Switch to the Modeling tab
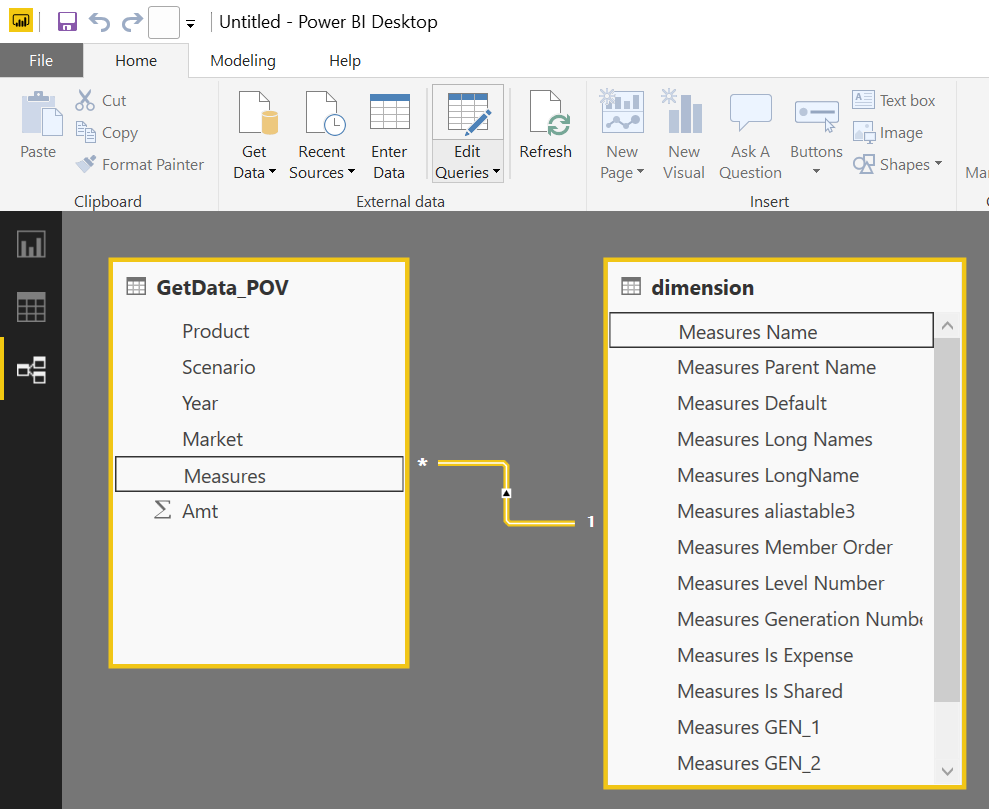Image resolution: width=989 pixels, height=809 pixels. click(x=243, y=61)
